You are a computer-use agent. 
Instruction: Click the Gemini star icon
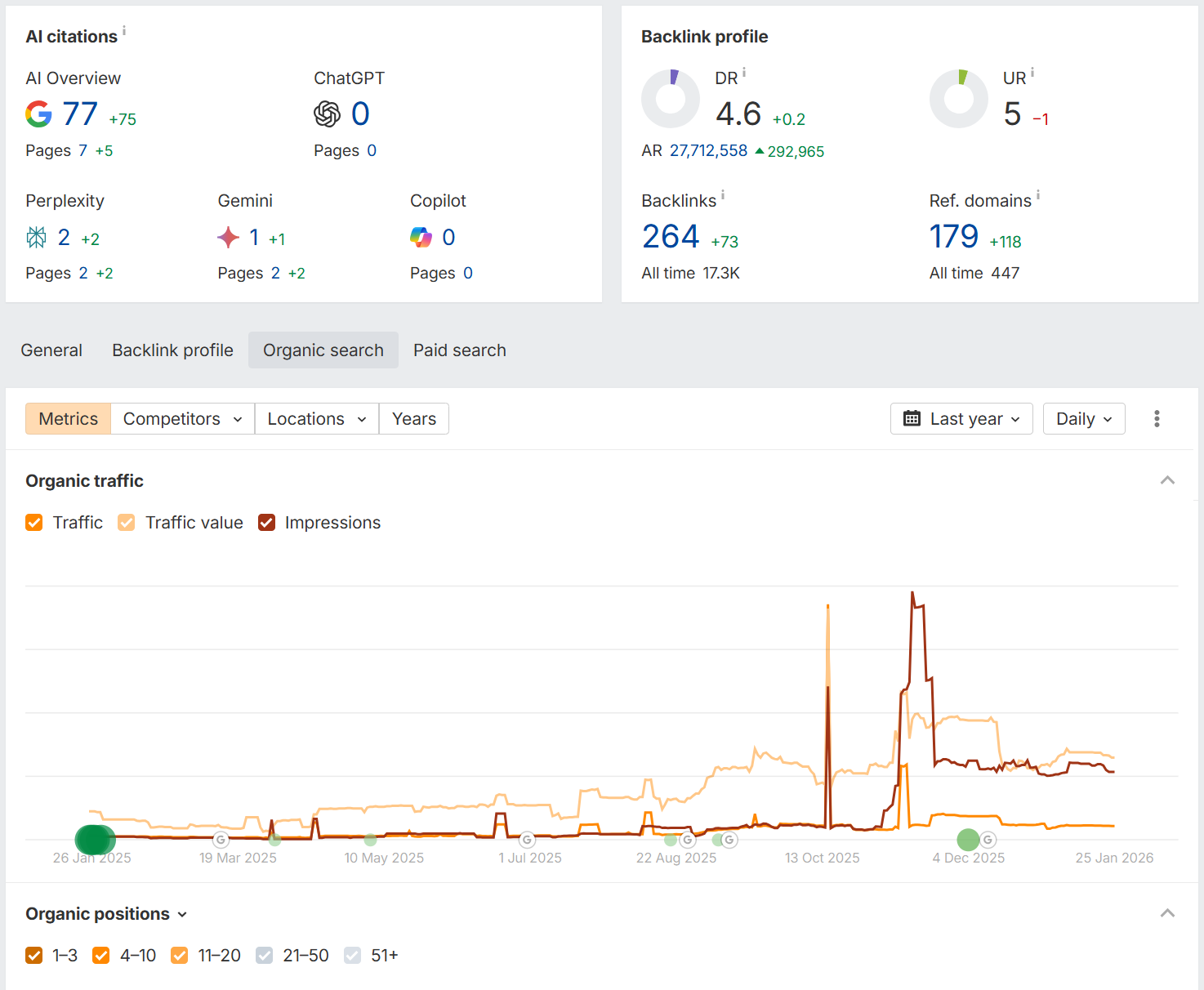click(x=229, y=238)
